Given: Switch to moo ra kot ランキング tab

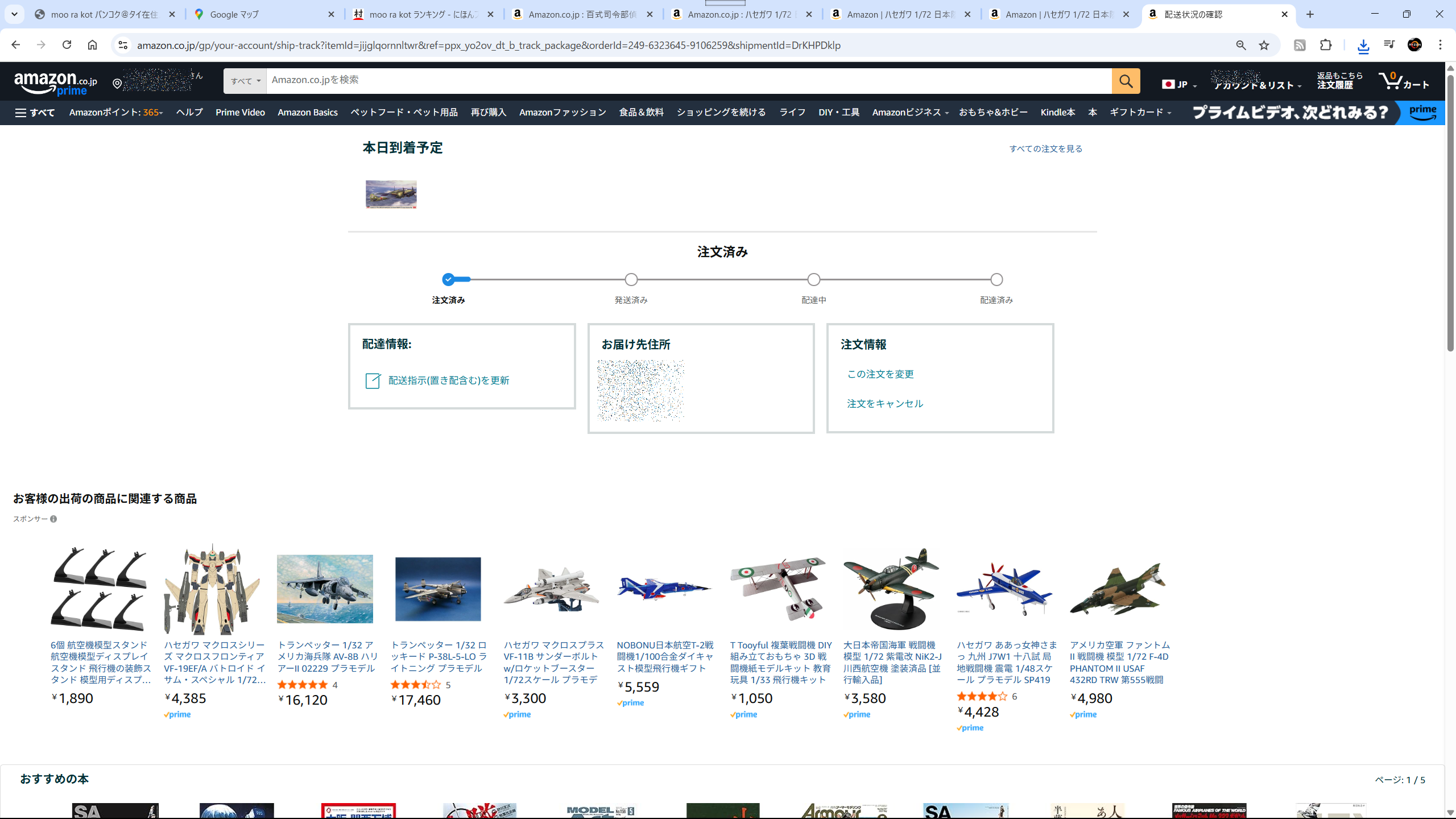Looking at the screenshot, I should [424, 14].
